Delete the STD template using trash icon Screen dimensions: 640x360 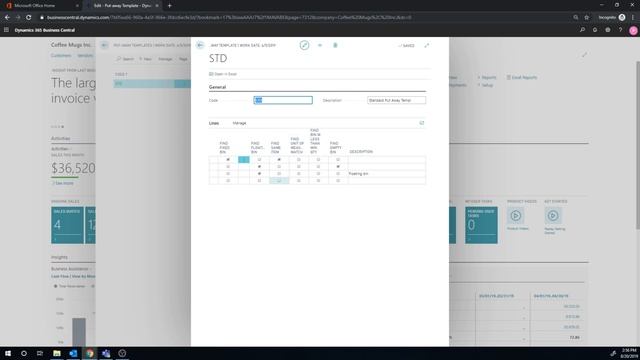pos(335,45)
